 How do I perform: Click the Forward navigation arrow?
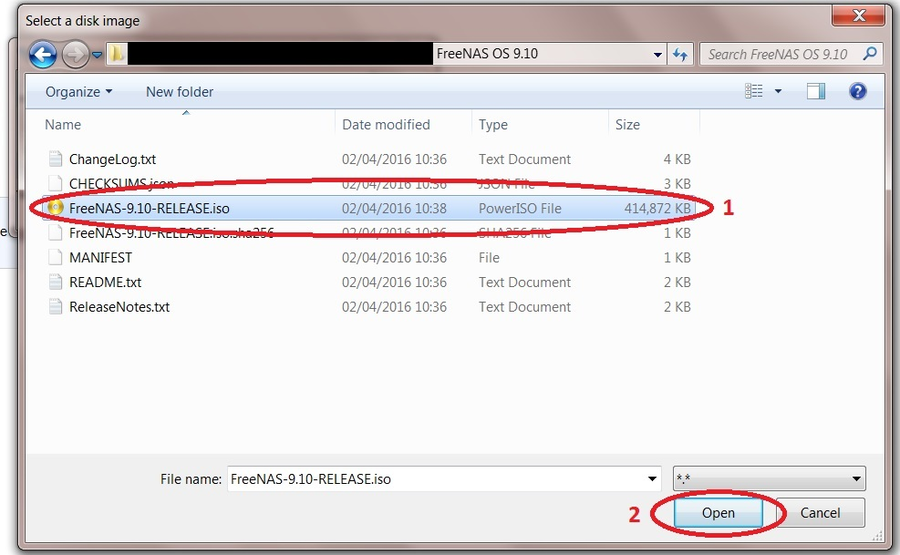75,54
